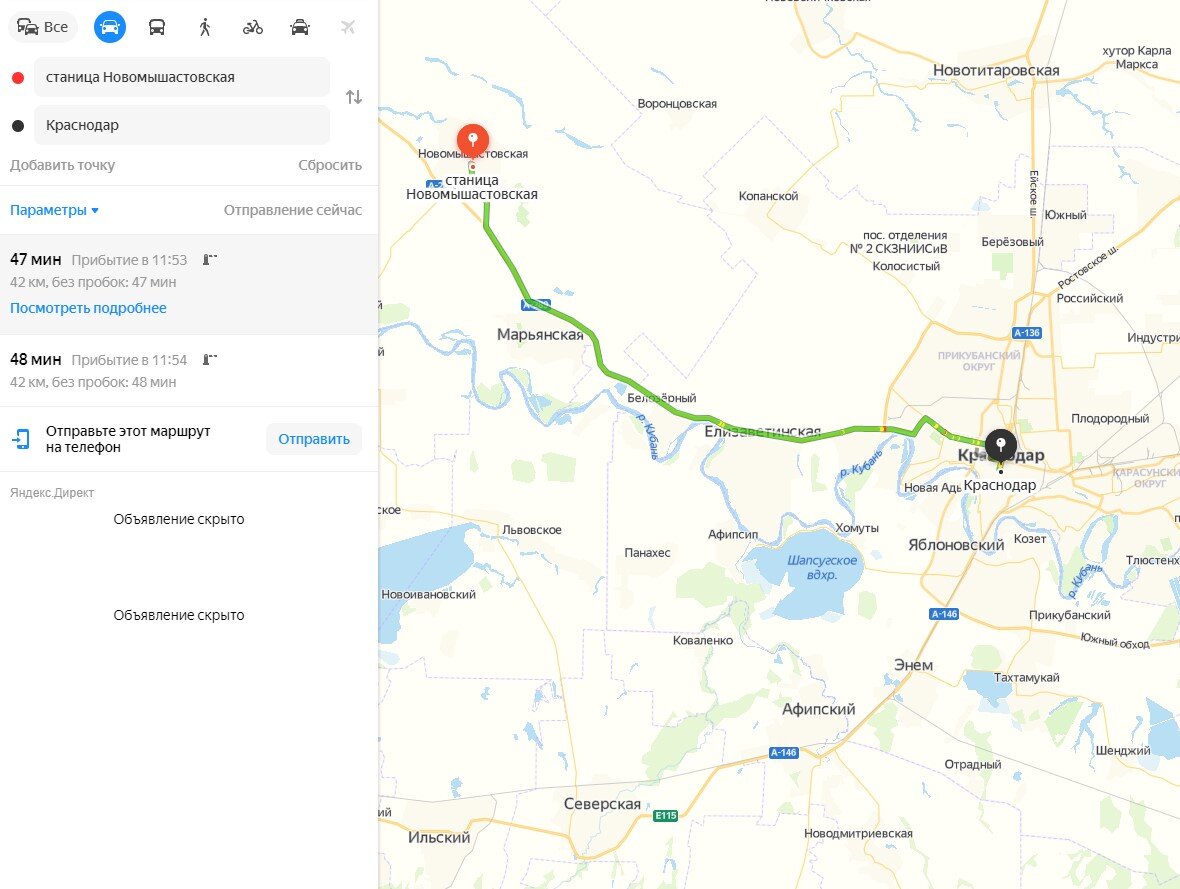
Task: Click the toll icon next to 11:54 arrival
Action: coord(209,360)
